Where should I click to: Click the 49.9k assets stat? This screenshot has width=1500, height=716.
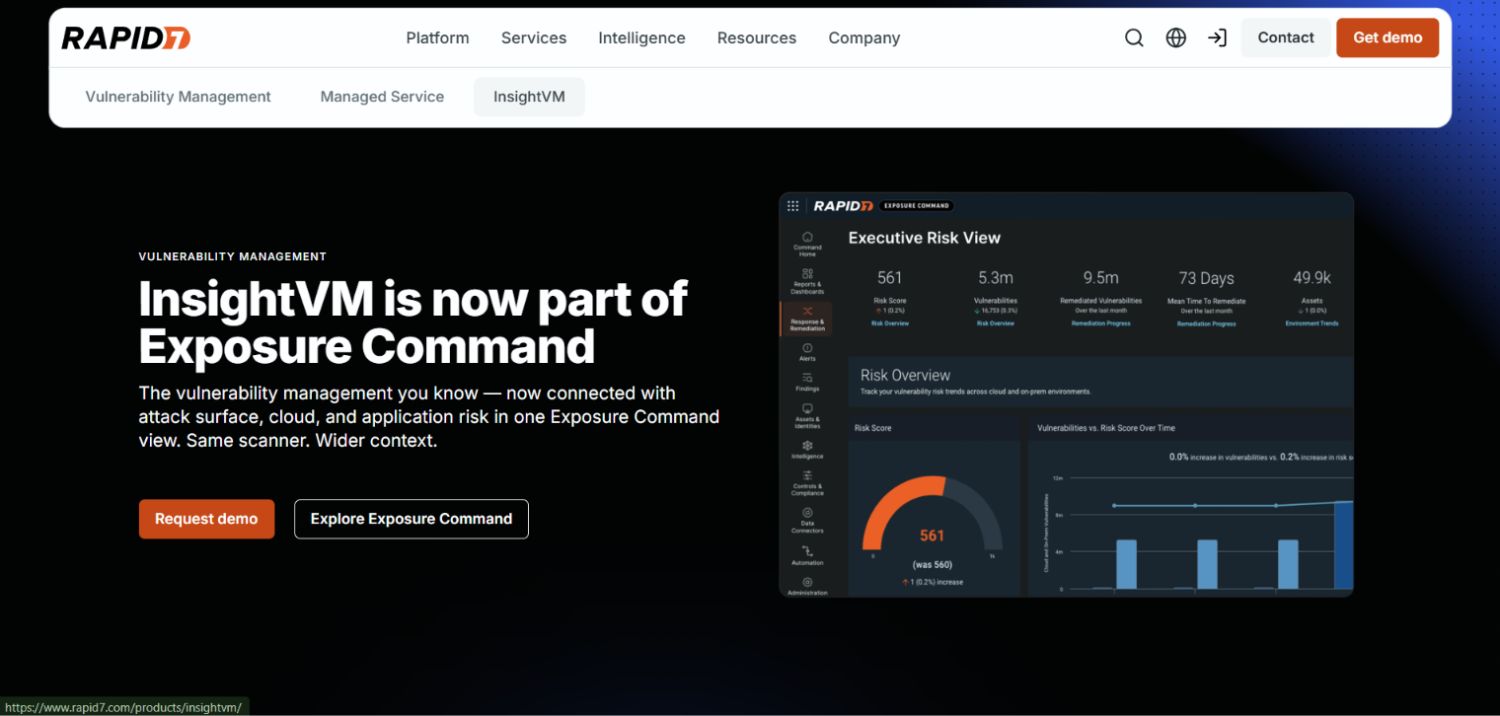click(x=1312, y=278)
